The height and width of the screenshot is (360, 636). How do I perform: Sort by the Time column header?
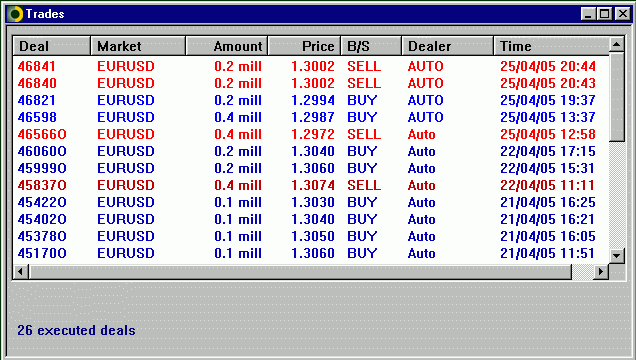552,46
